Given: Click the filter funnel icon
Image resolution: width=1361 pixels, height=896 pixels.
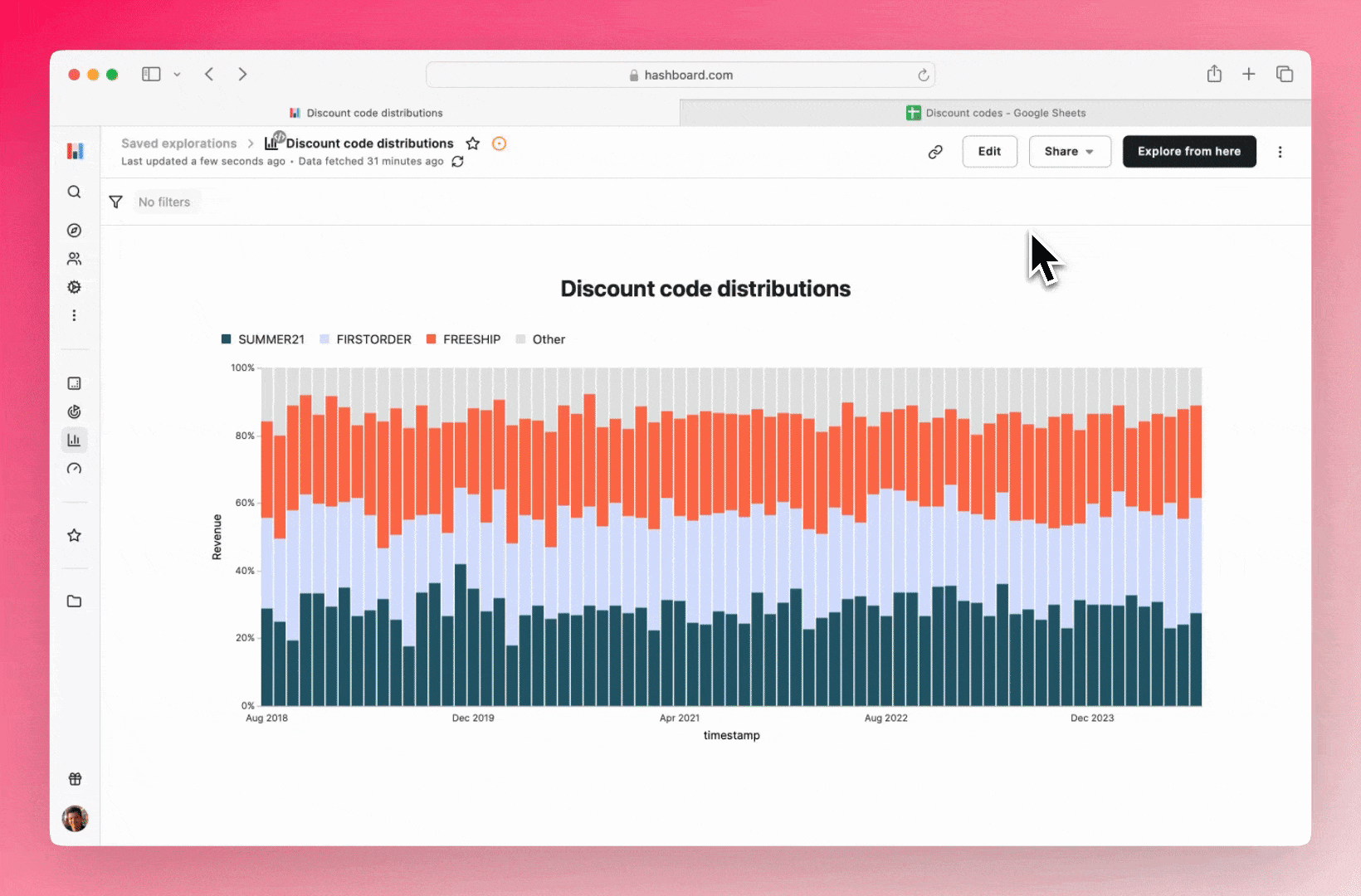Looking at the screenshot, I should (x=116, y=202).
